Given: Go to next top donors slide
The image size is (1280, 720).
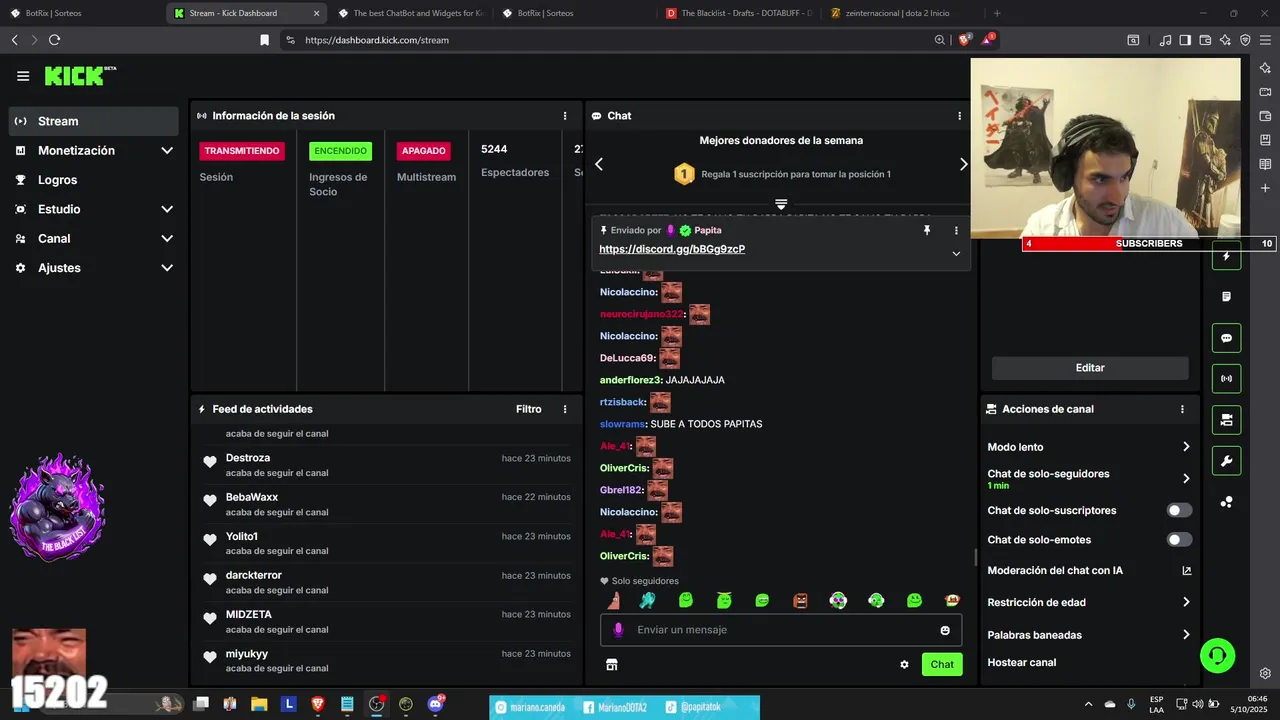Looking at the screenshot, I should point(963,164).
